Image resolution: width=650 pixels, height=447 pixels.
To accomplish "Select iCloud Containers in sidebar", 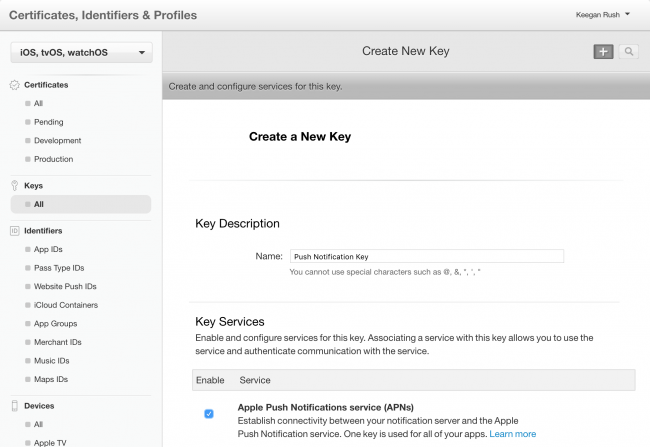I will 65,305.
